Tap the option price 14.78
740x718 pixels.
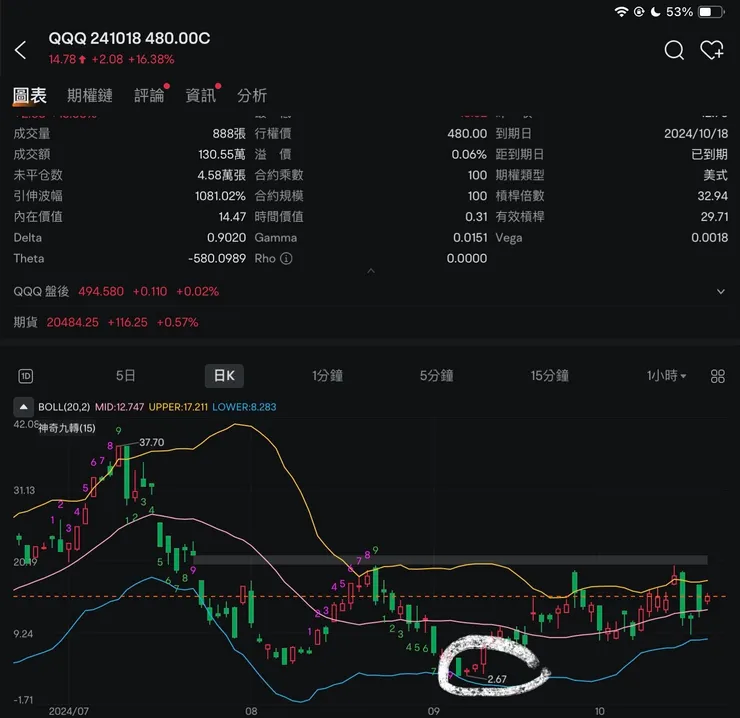62,59
